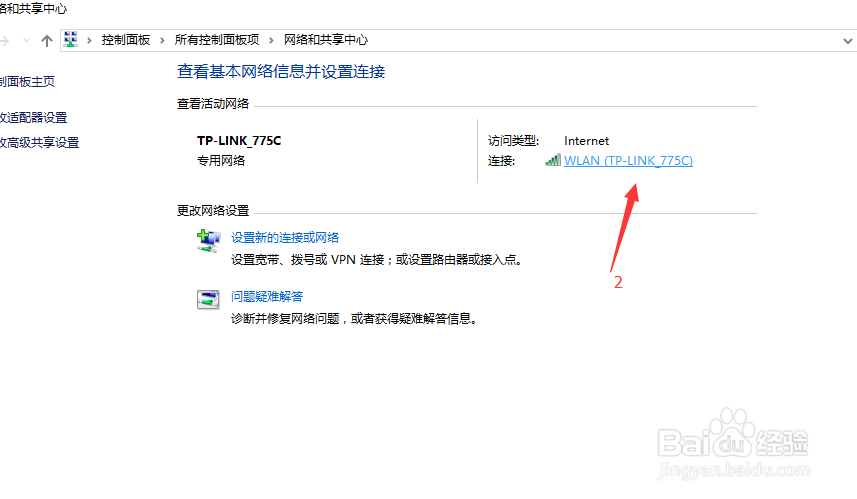Click the Control Panel icon in address bar
Screen dimensions: 857x499
(x=71, y=39)
